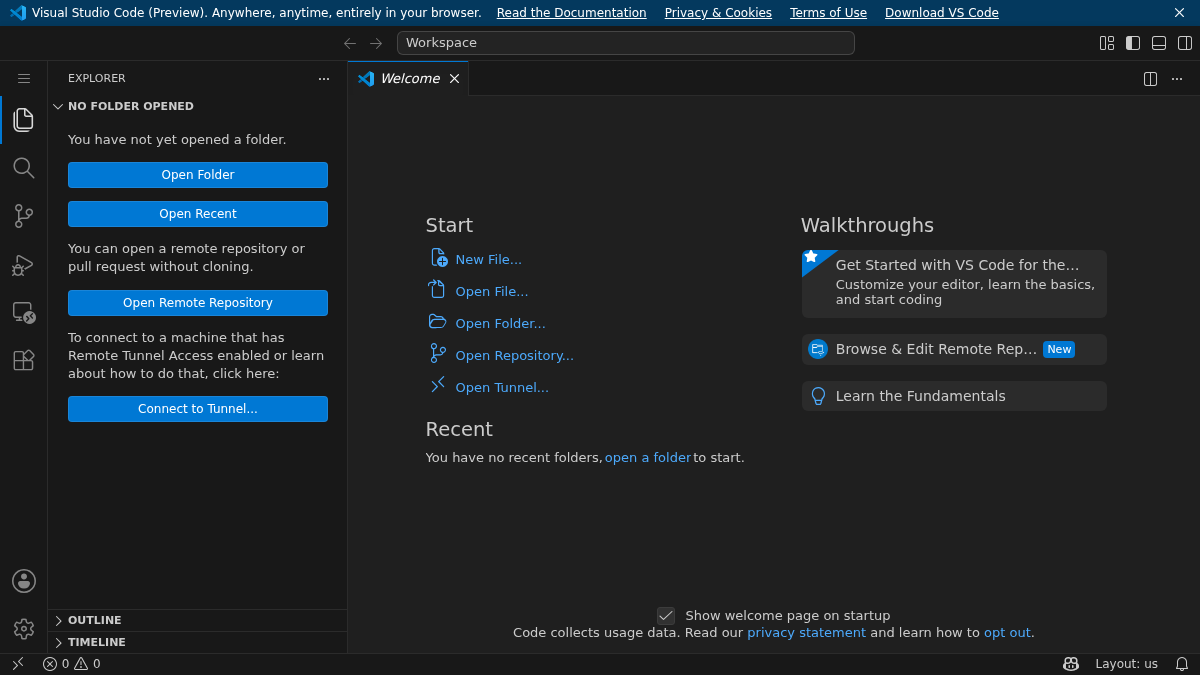Open Learn the Fundamentals walkthrough

click(x=954, y=396)
